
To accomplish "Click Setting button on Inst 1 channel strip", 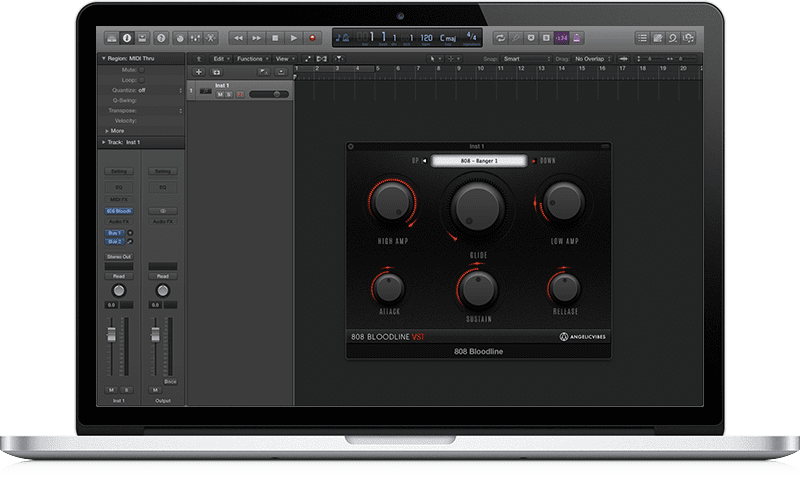I will coord(119,171).
